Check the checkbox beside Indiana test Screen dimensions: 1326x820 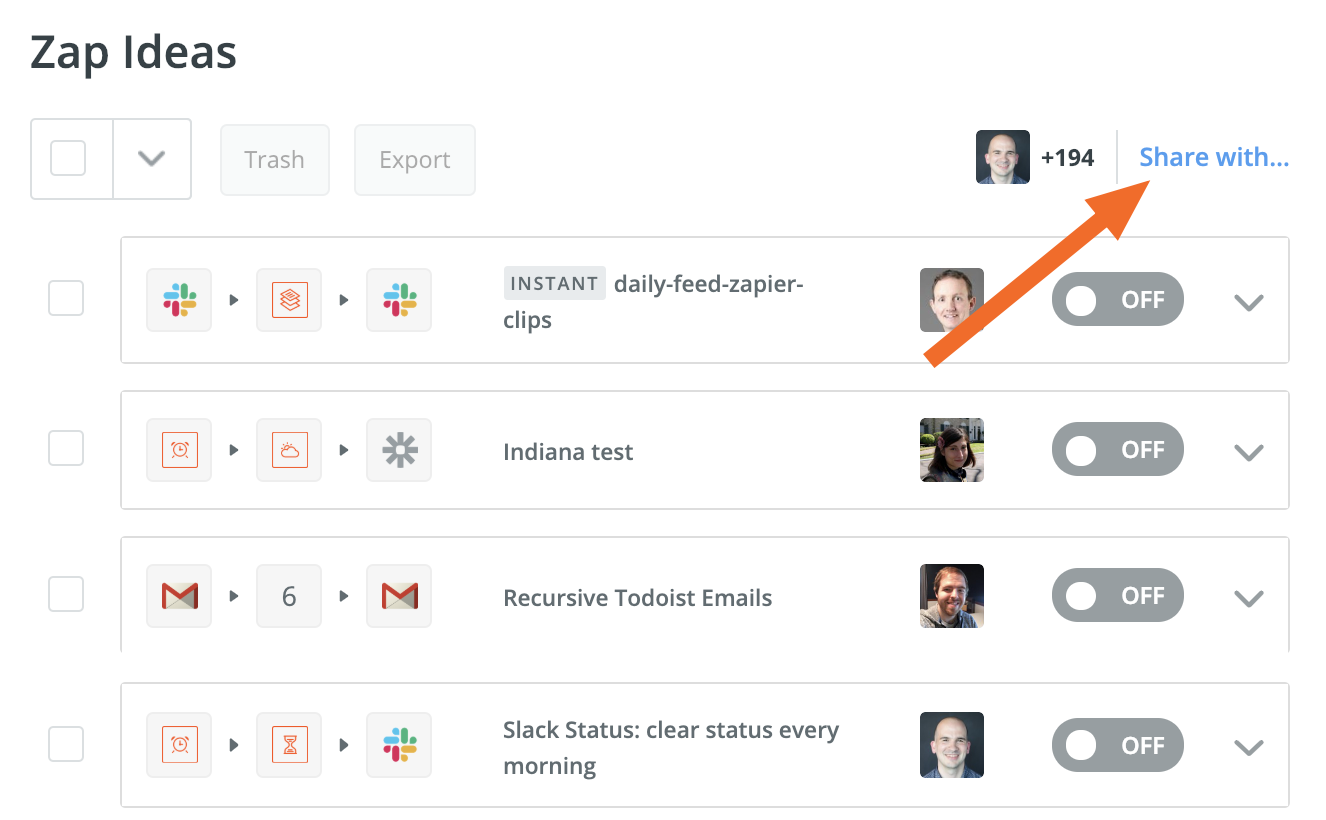pyautogui.click(x=66, y=448)
